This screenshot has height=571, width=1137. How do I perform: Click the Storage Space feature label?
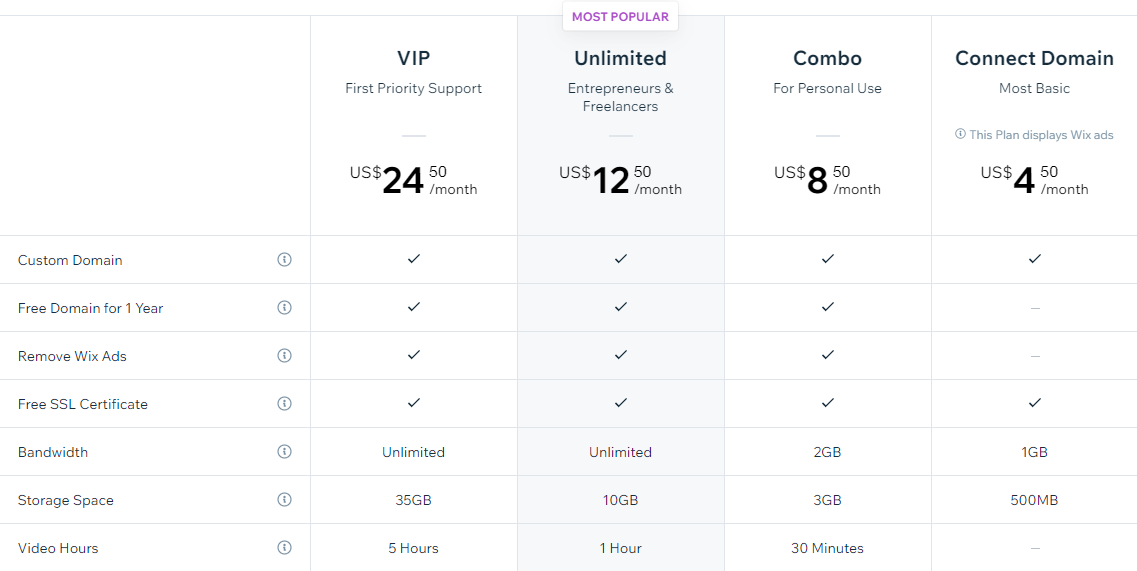pos(66,500)
